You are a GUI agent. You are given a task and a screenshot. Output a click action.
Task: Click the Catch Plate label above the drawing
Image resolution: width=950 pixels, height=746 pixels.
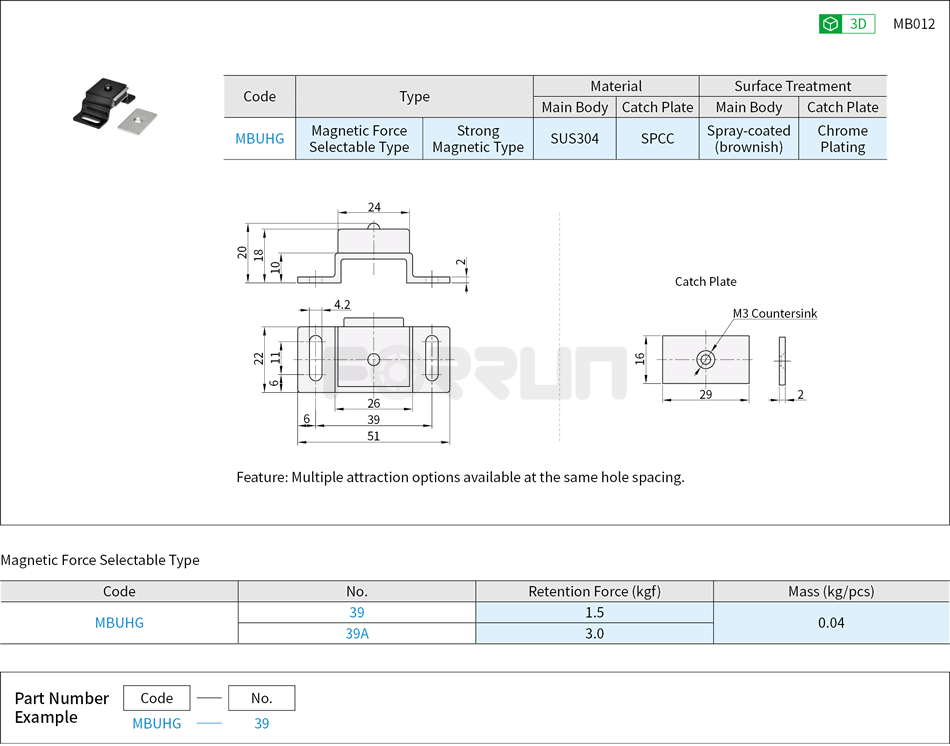705,281
